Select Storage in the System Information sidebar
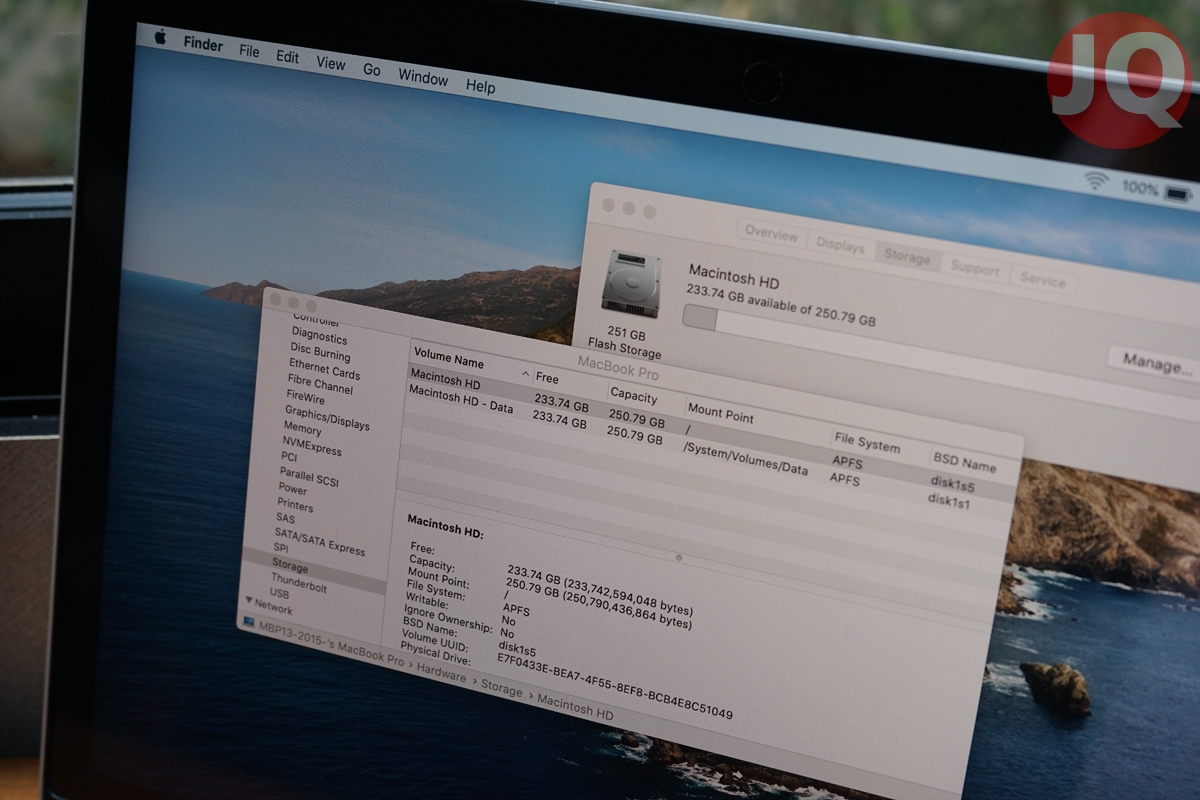The height and width of the screenshot is (800, 1200). point(314,573)
